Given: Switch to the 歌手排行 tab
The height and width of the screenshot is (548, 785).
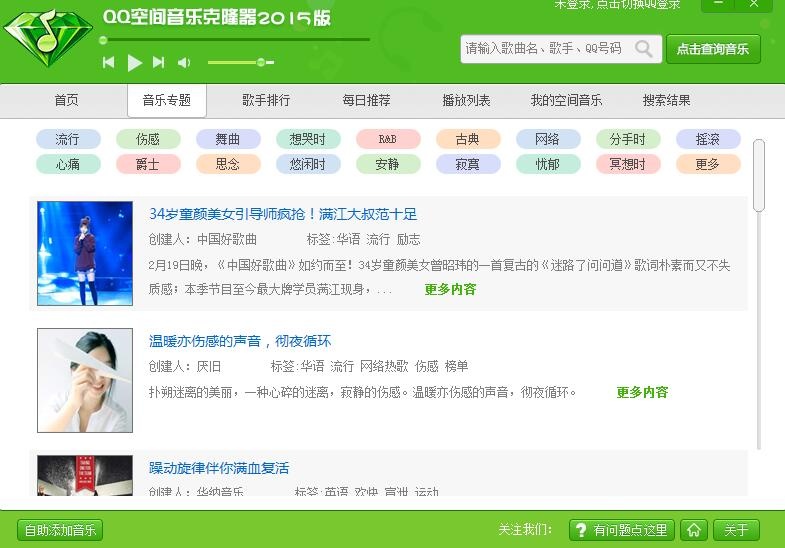Looking at the screenshot, I should point(266,100).
